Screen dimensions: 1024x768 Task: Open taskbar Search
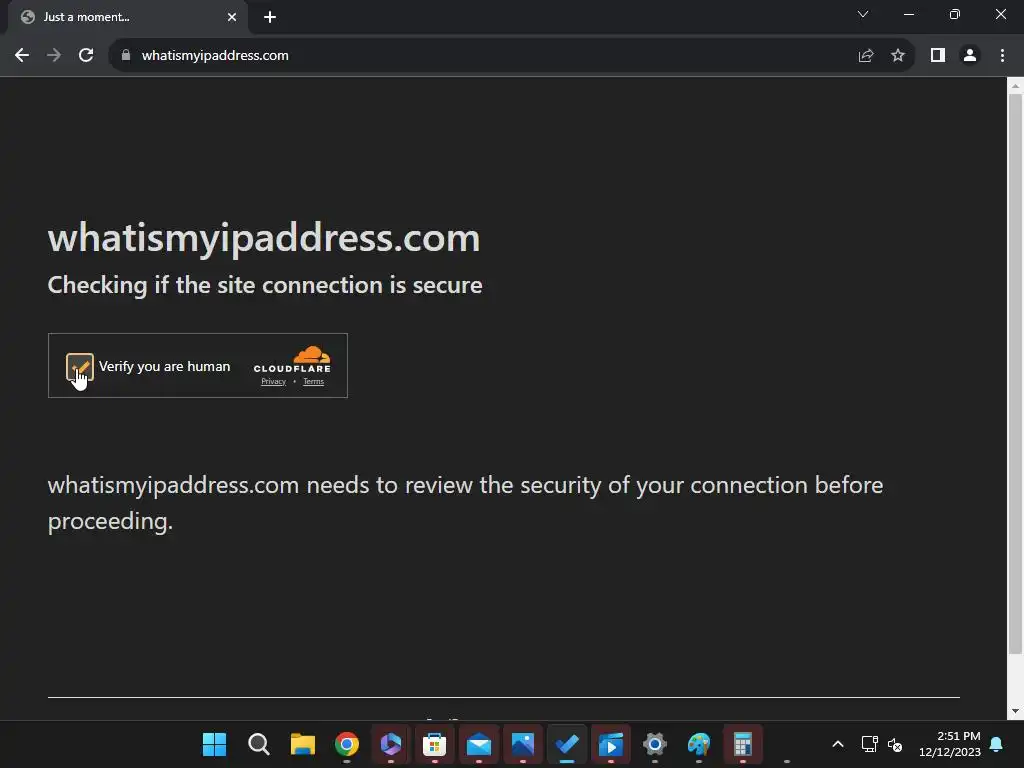(259, 744)
